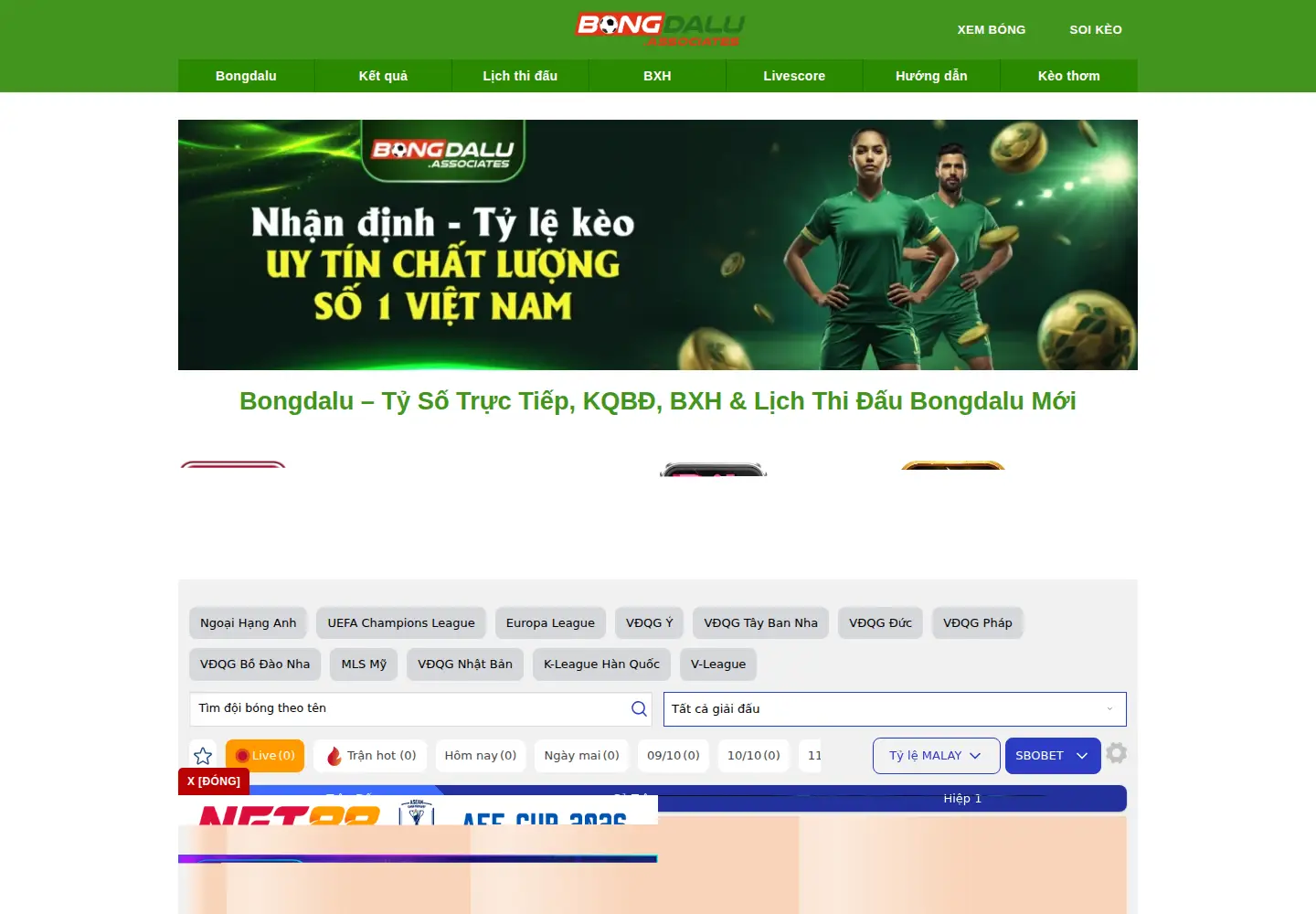
Task: Click the Nhận định Tỷ lệ kèo banner
Action: [x=658, y=245]
